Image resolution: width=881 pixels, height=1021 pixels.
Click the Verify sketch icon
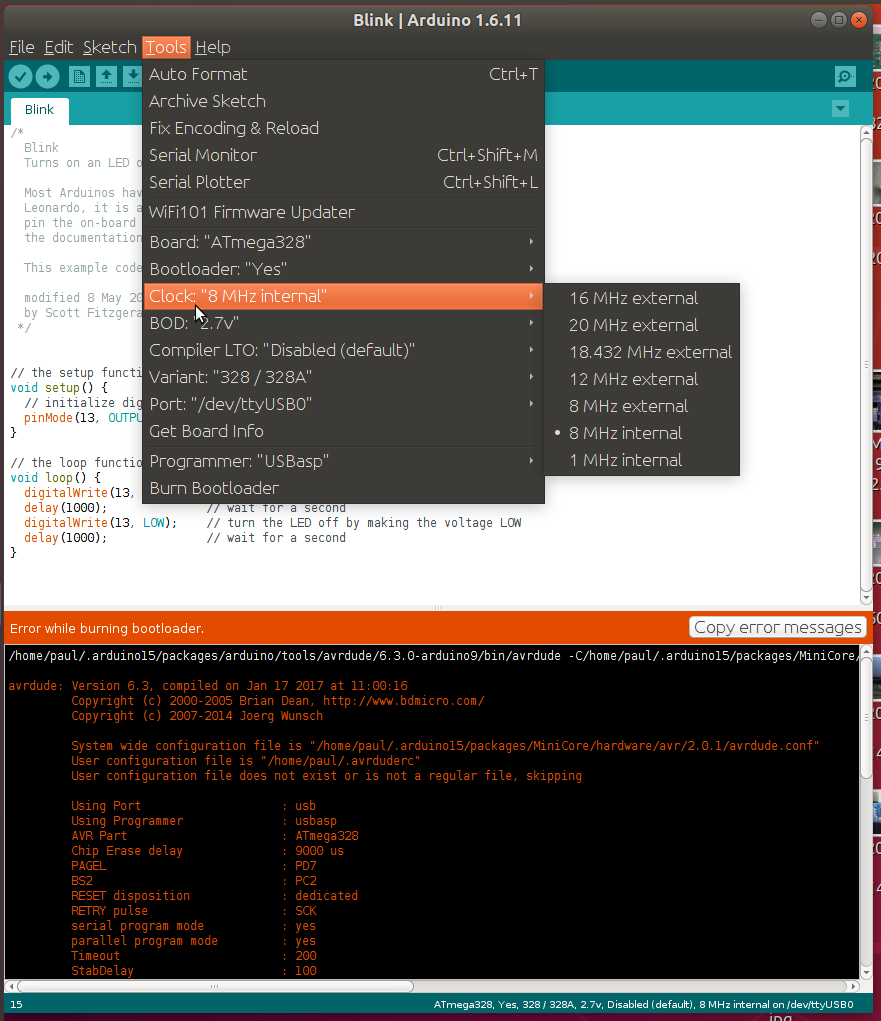[20, 76]
